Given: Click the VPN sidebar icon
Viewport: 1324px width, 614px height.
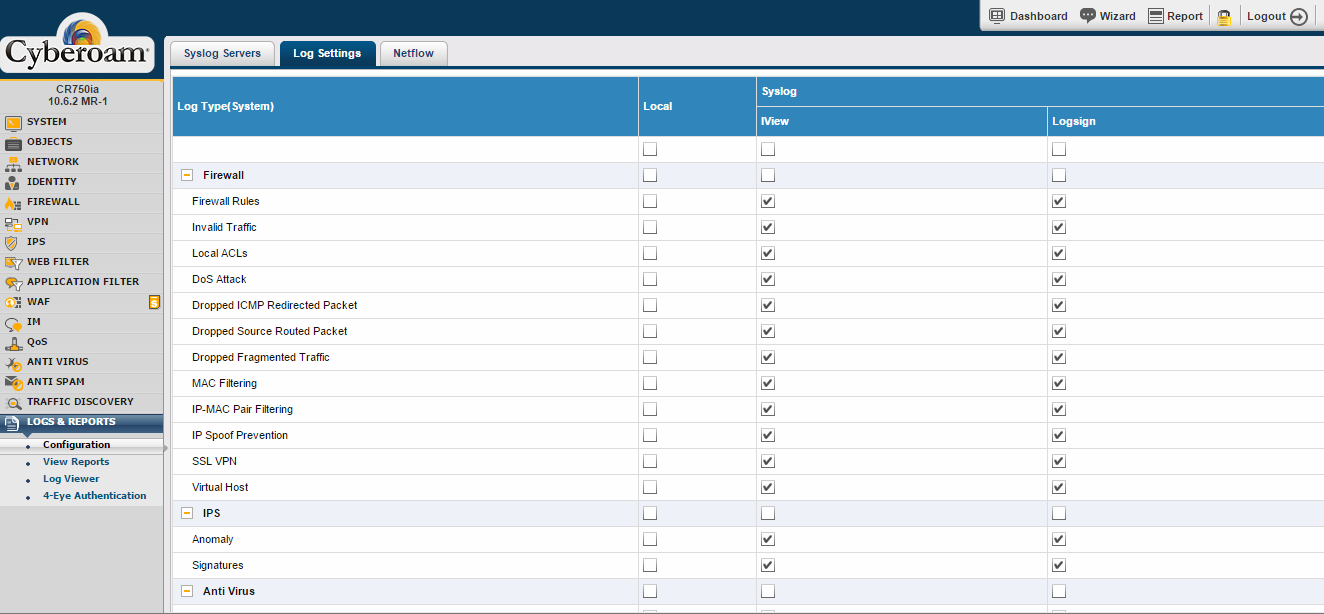Looking at the screenshot, I should point(13,223).
